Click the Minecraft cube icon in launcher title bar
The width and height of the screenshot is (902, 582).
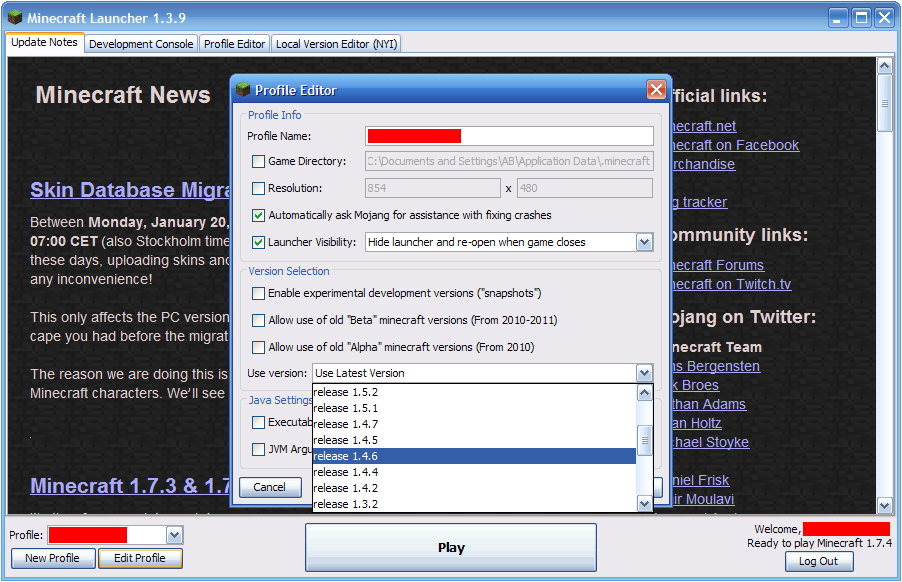15,18
